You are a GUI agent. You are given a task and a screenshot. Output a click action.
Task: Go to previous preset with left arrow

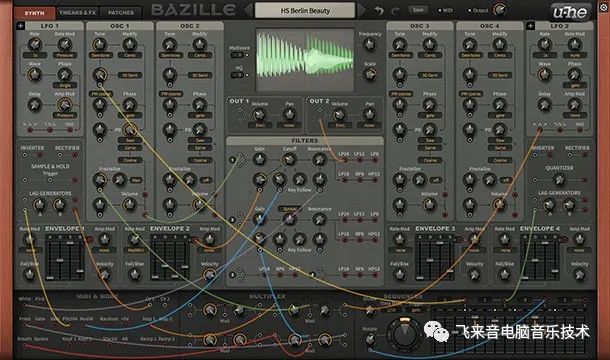(248, 10)
